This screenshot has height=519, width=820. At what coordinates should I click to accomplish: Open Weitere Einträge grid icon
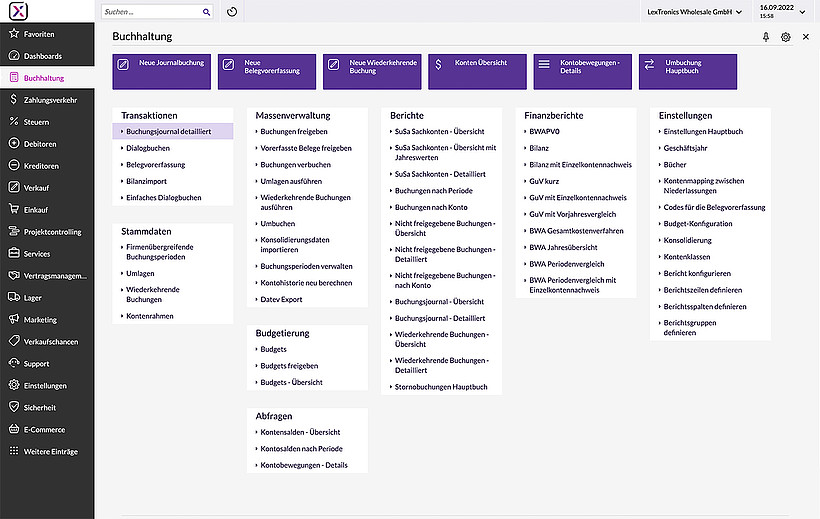[14, 451]
